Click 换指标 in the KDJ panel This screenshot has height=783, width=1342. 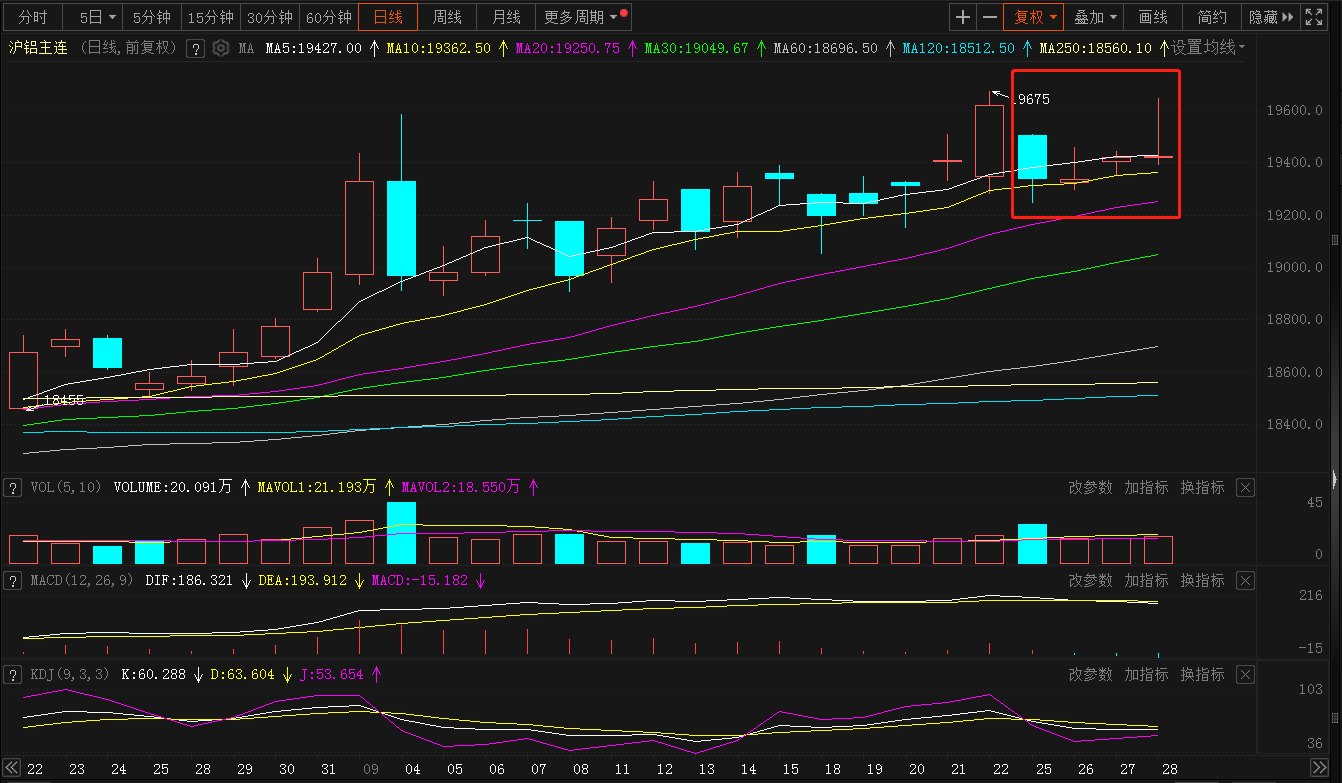click(x=1202, y=674)
